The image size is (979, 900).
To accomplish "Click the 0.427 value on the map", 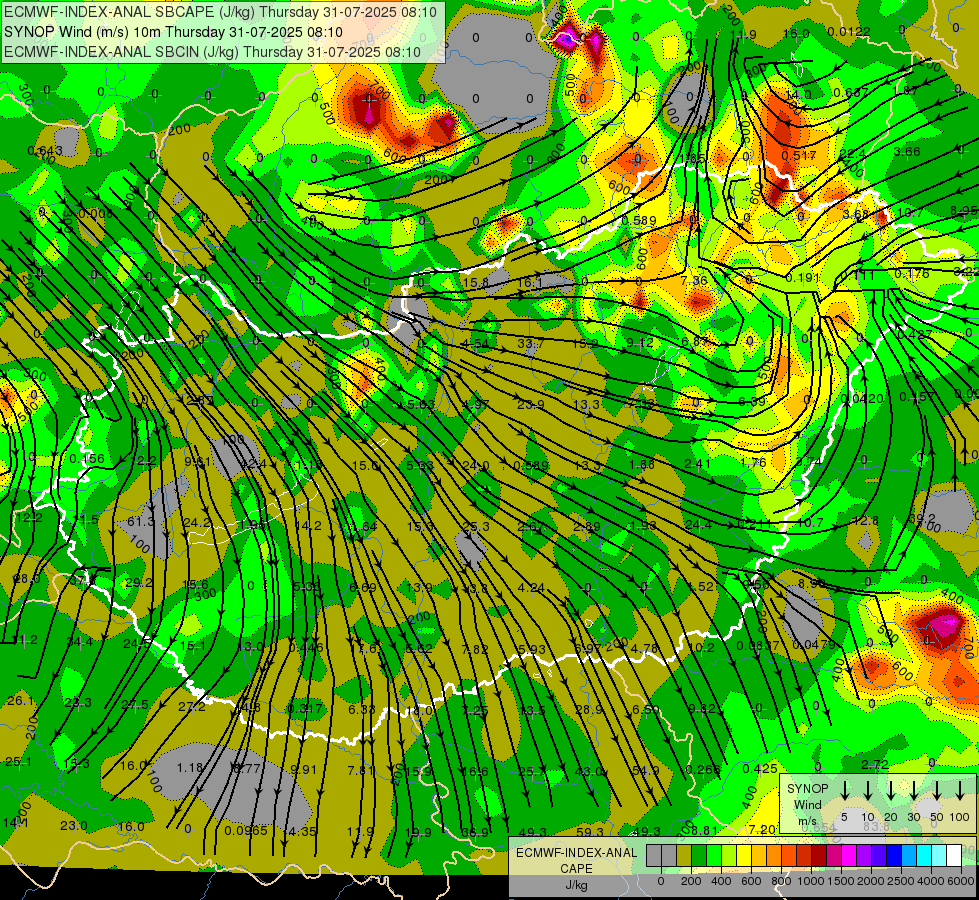I will click(915, 335).
